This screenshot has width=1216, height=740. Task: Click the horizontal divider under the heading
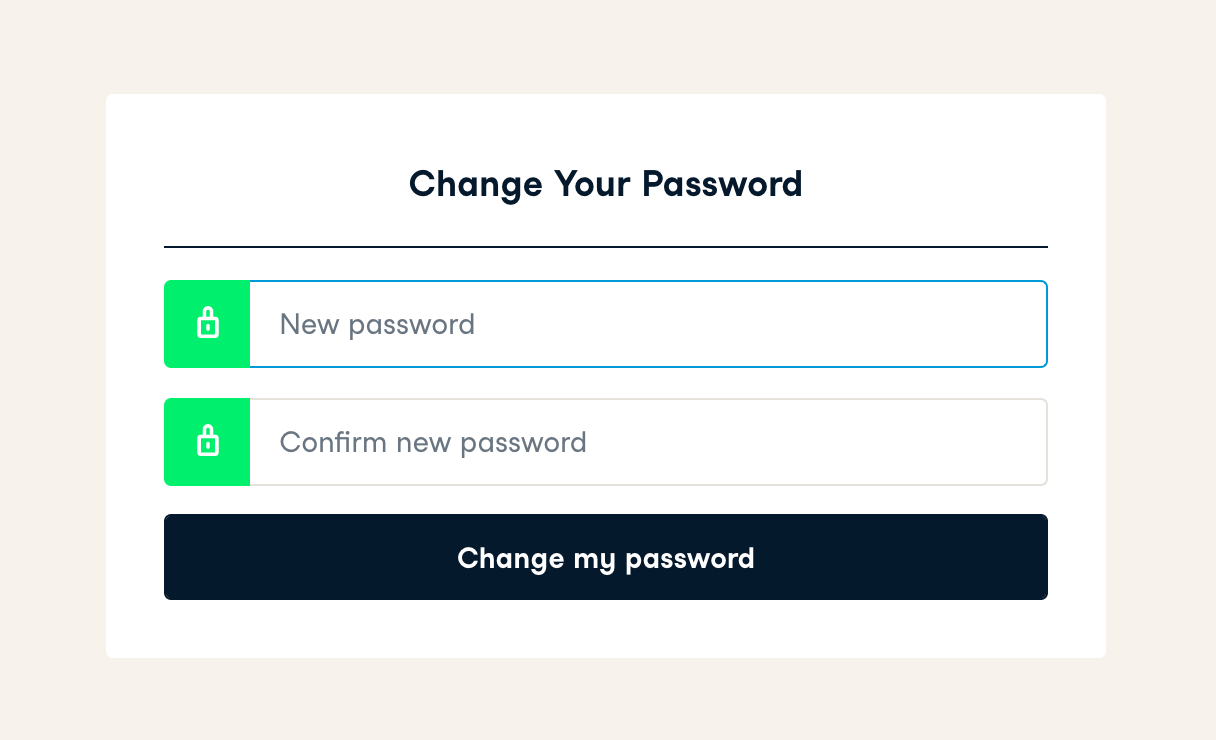tap(606, 246)
